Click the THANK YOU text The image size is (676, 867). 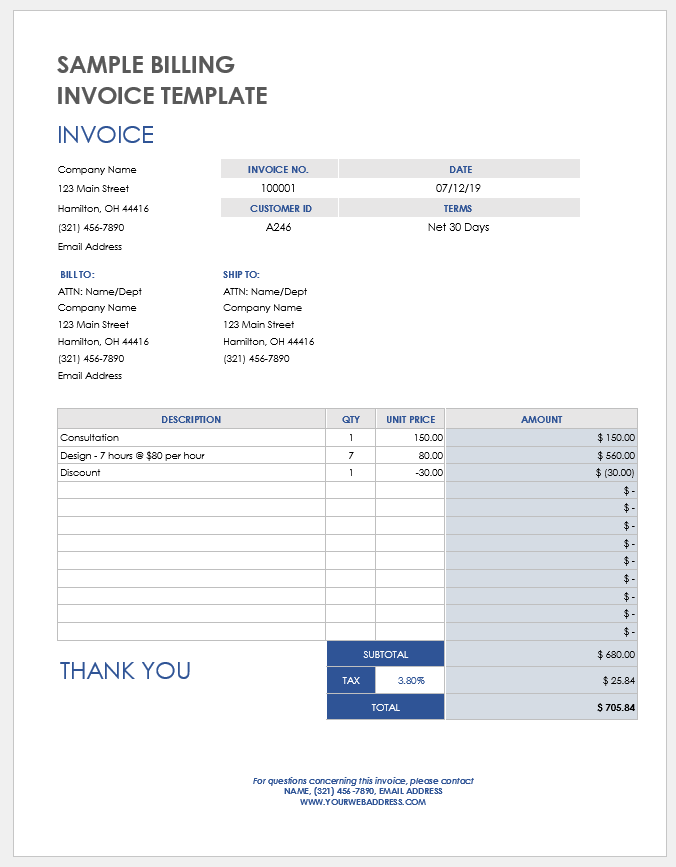click(125, 671)
